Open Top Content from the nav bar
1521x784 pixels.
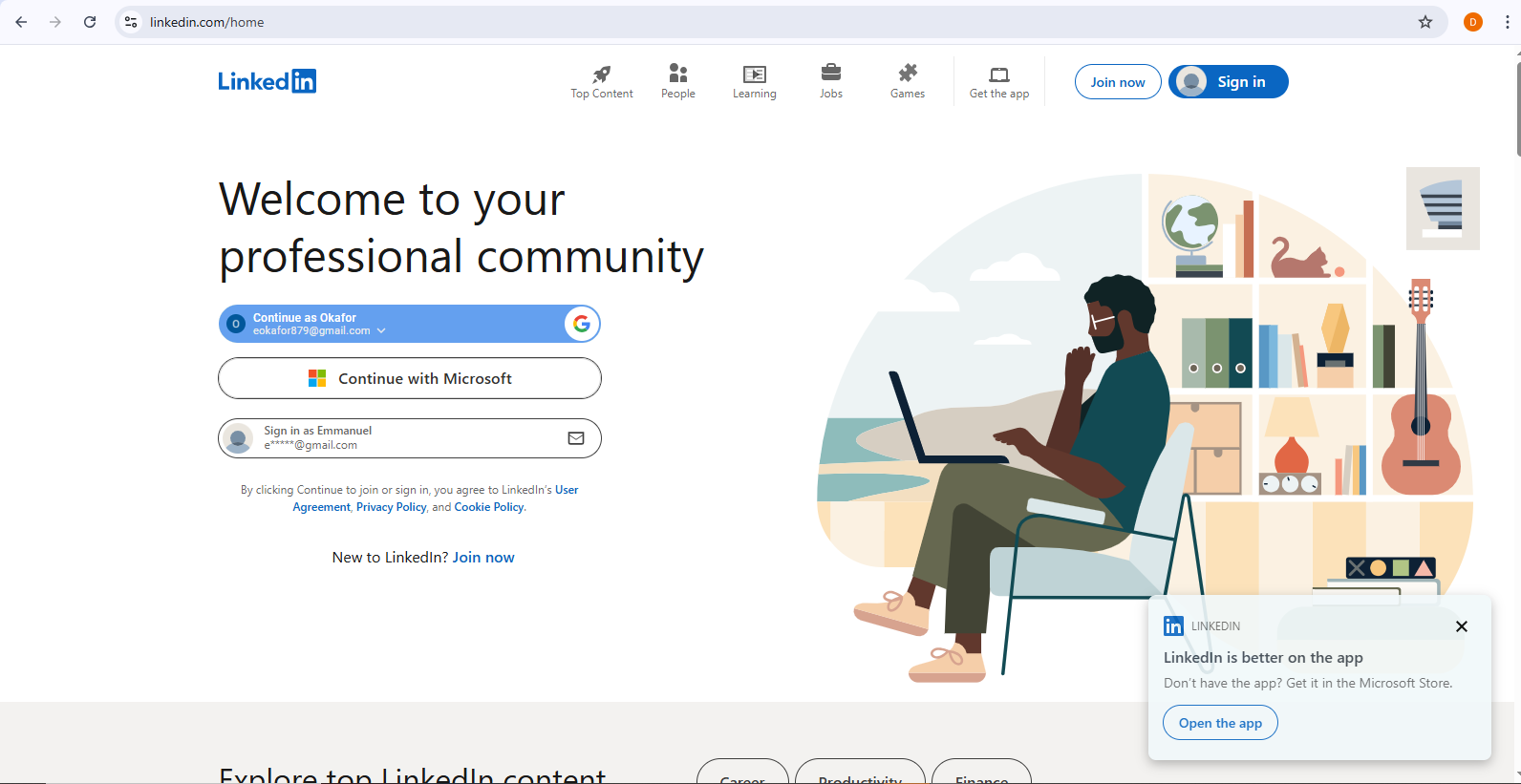point(602,82)
